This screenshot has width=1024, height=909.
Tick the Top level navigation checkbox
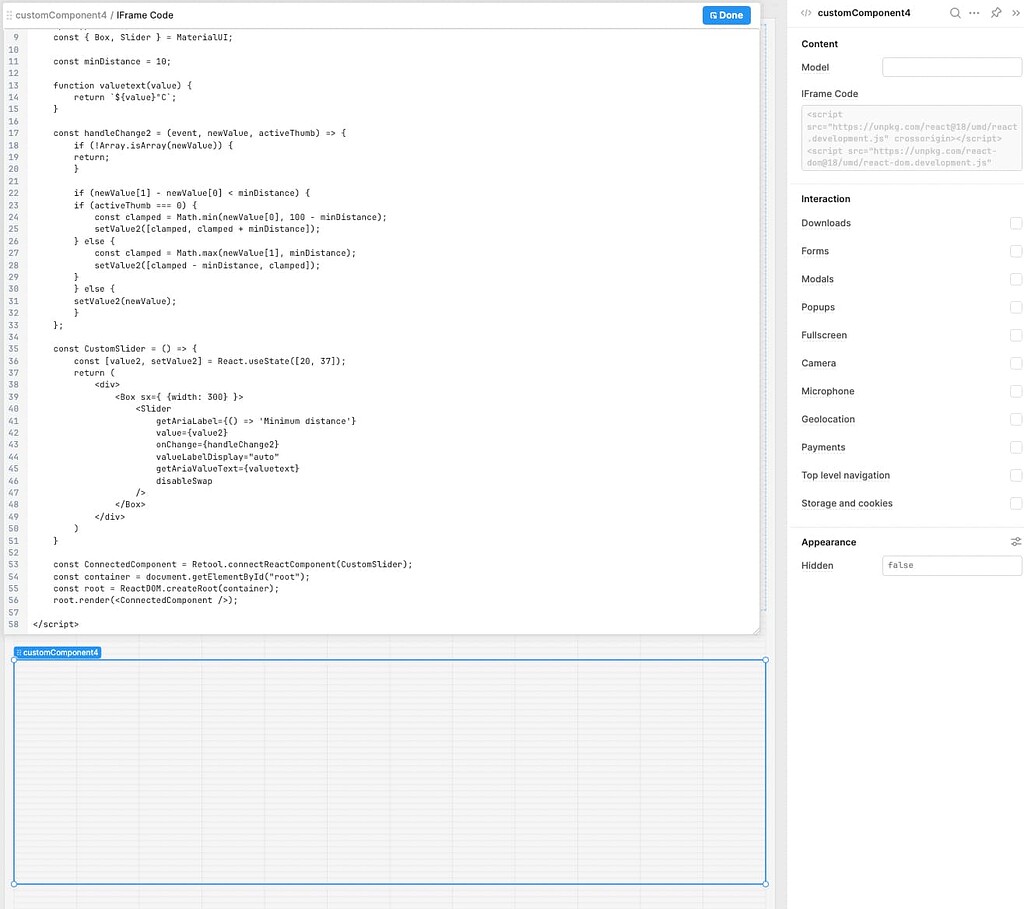point(1016,475)
